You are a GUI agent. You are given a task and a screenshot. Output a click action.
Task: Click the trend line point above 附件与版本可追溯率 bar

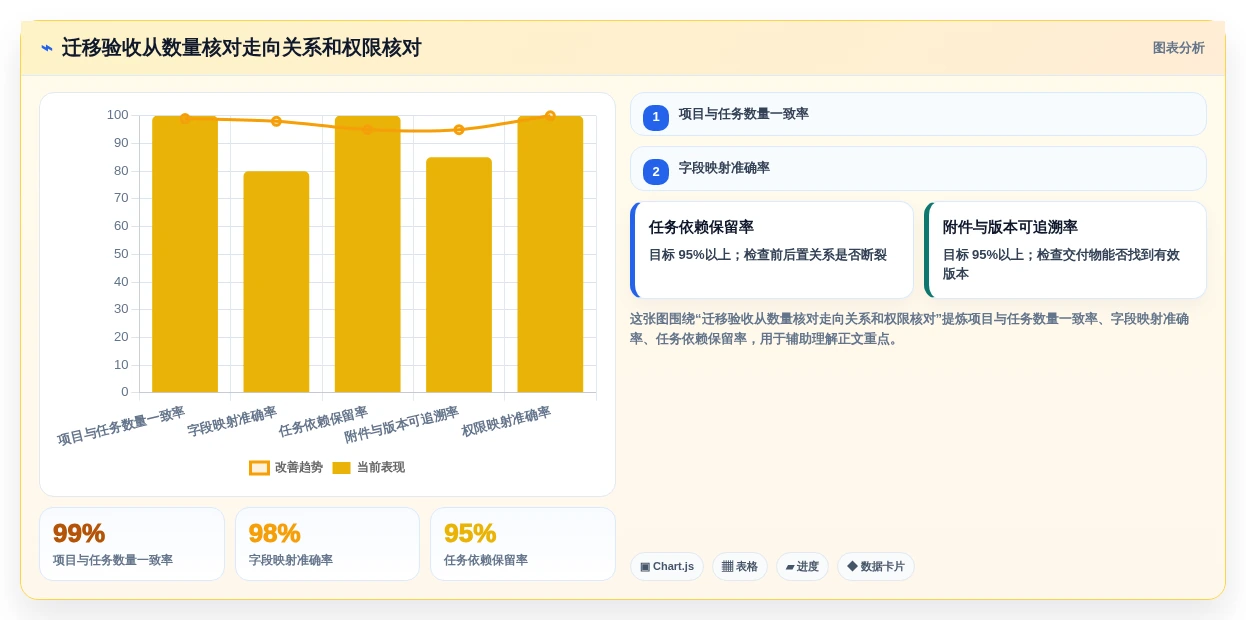pyautogui.click(x=459, y=129)
